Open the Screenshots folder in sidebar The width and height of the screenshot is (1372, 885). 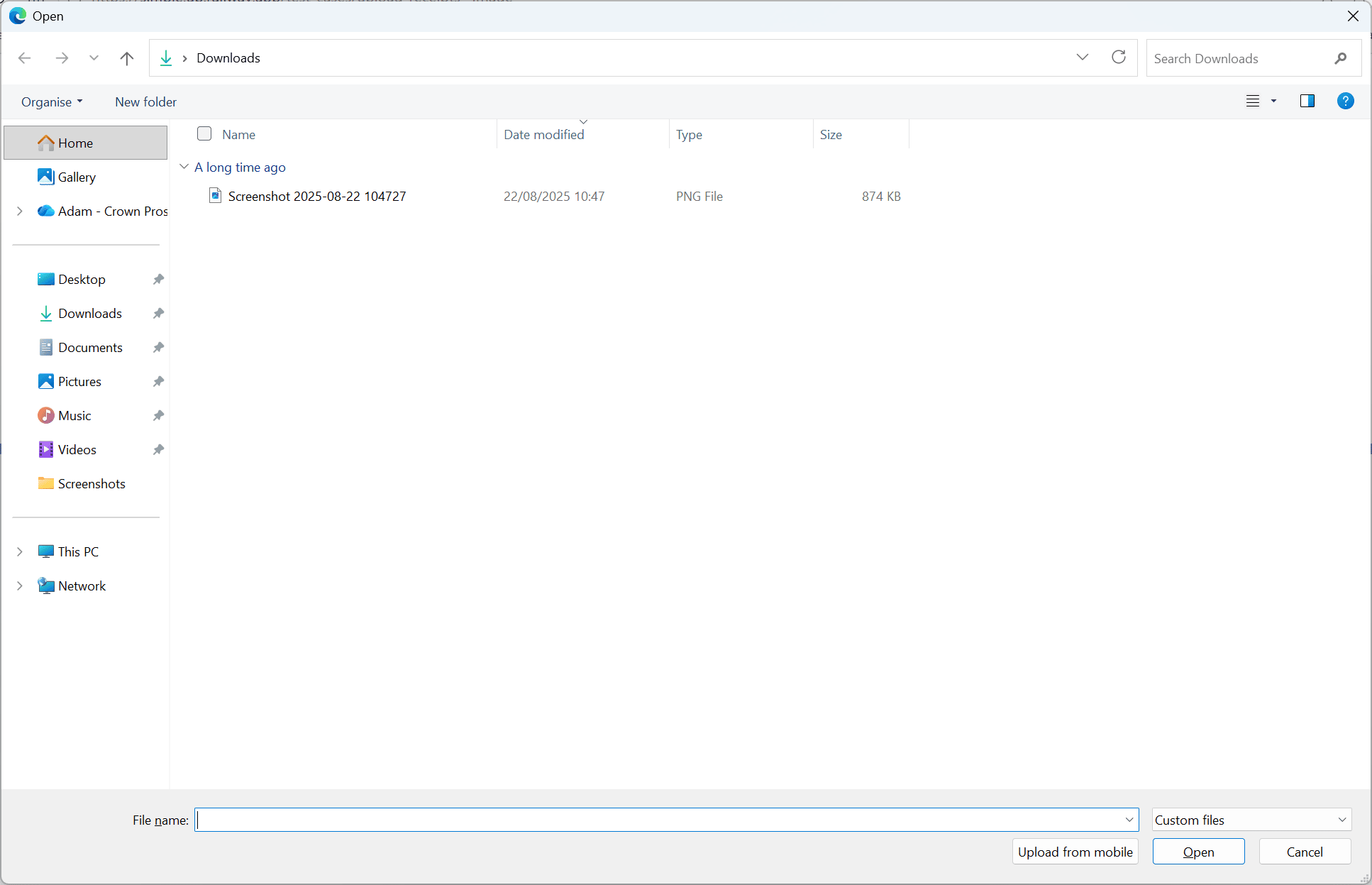(x=92, y=483)
